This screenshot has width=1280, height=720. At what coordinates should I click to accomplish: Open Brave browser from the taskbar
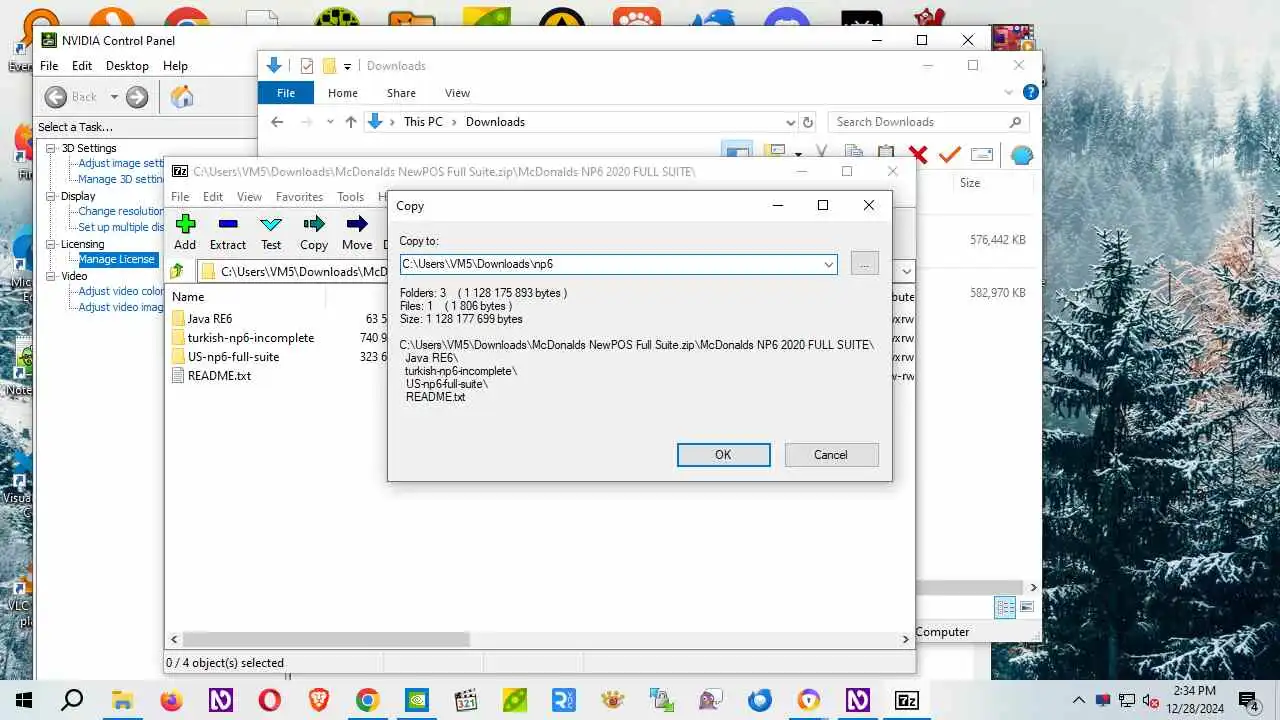point(318,700)
